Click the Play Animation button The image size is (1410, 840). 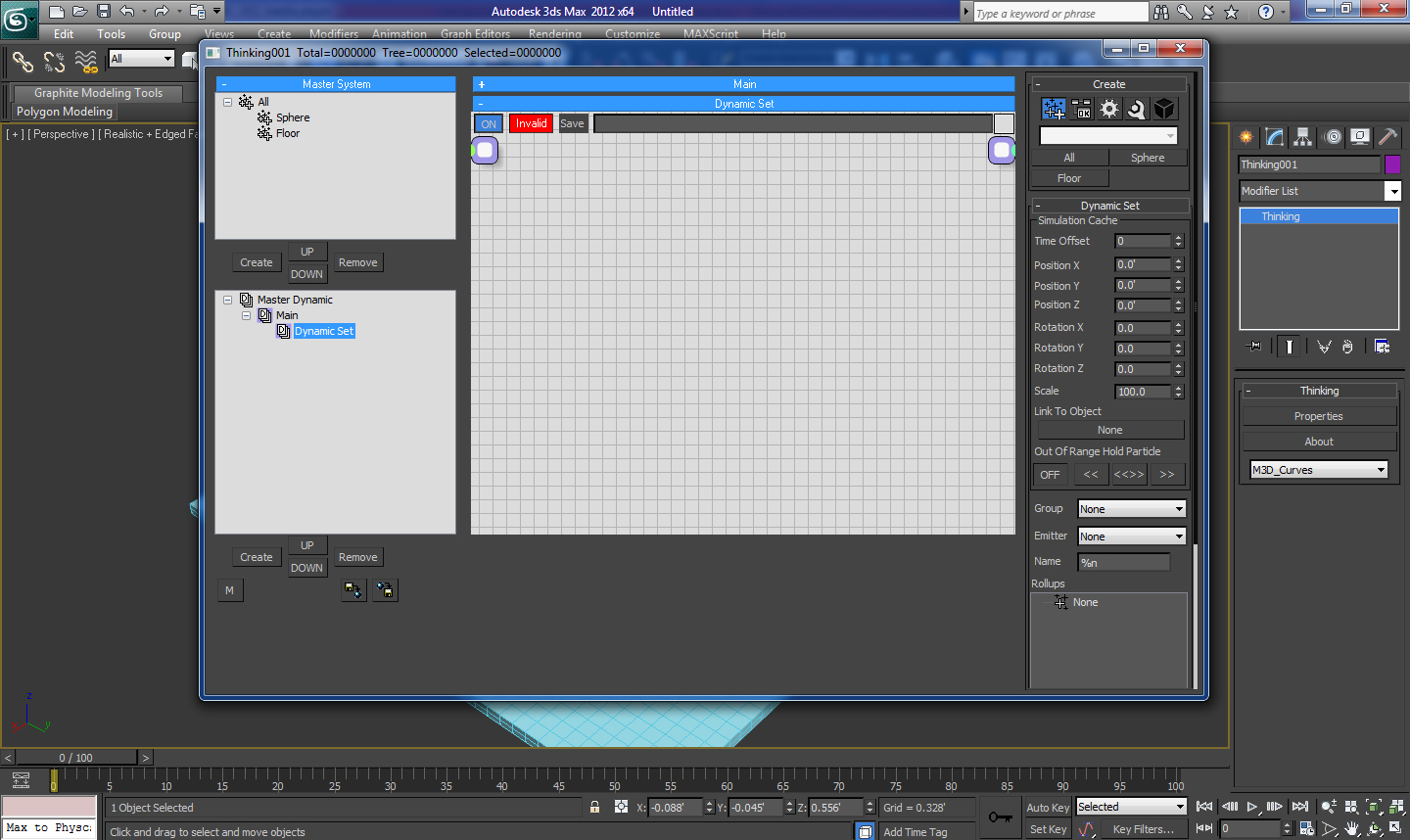(x=1252, y=807)
